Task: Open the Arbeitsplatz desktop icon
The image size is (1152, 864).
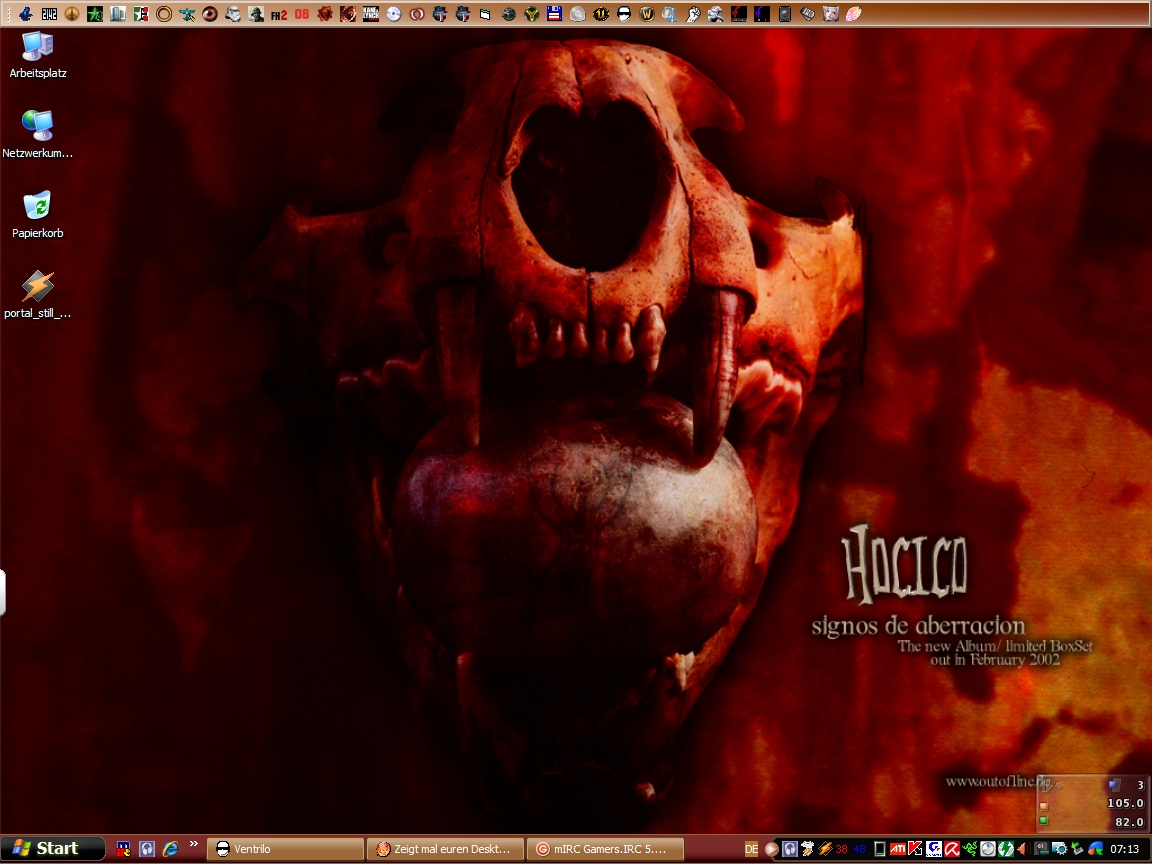Action: 37,55
